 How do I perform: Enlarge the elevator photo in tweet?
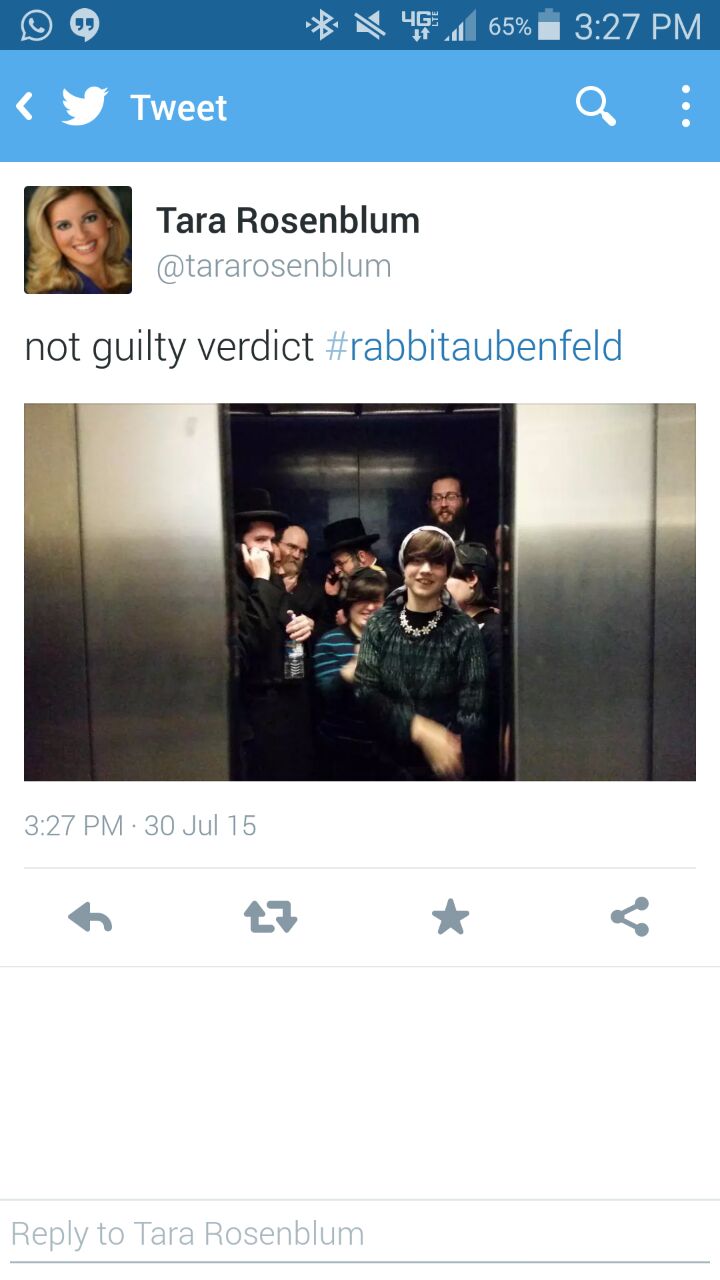(360, 592)
